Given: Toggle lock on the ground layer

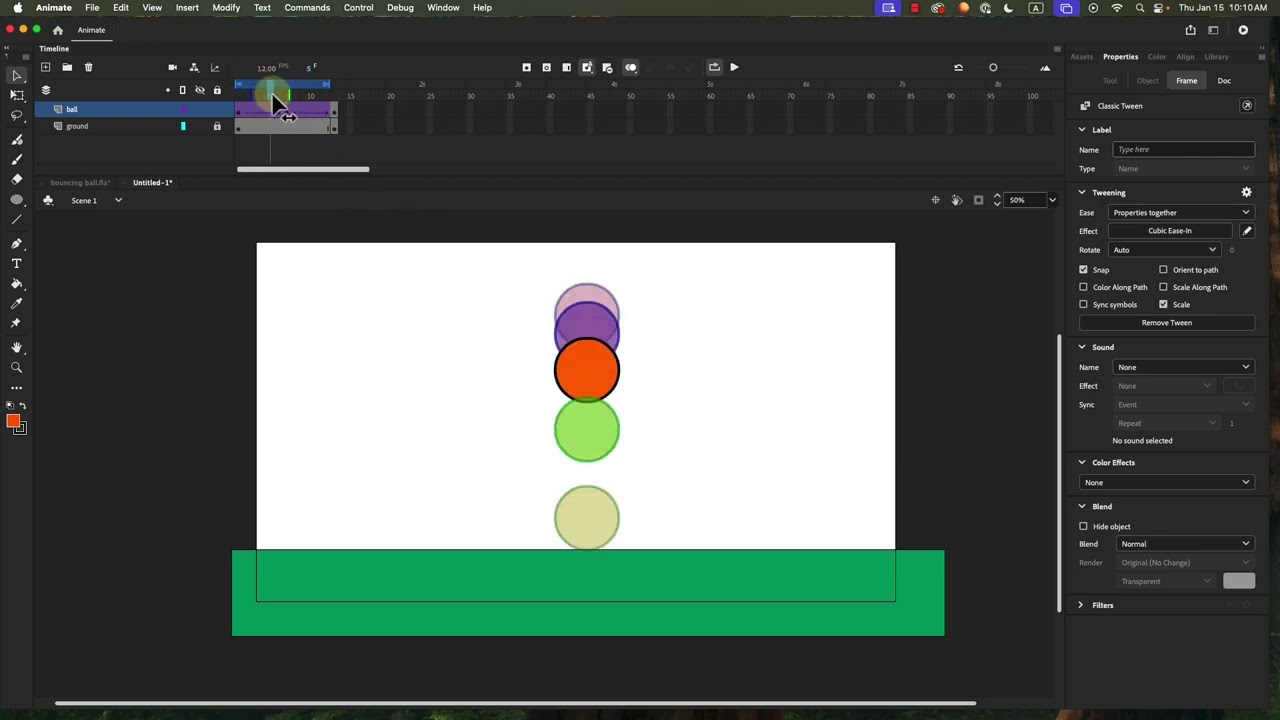Looking at the screenshot, I should tap(217, 126).
